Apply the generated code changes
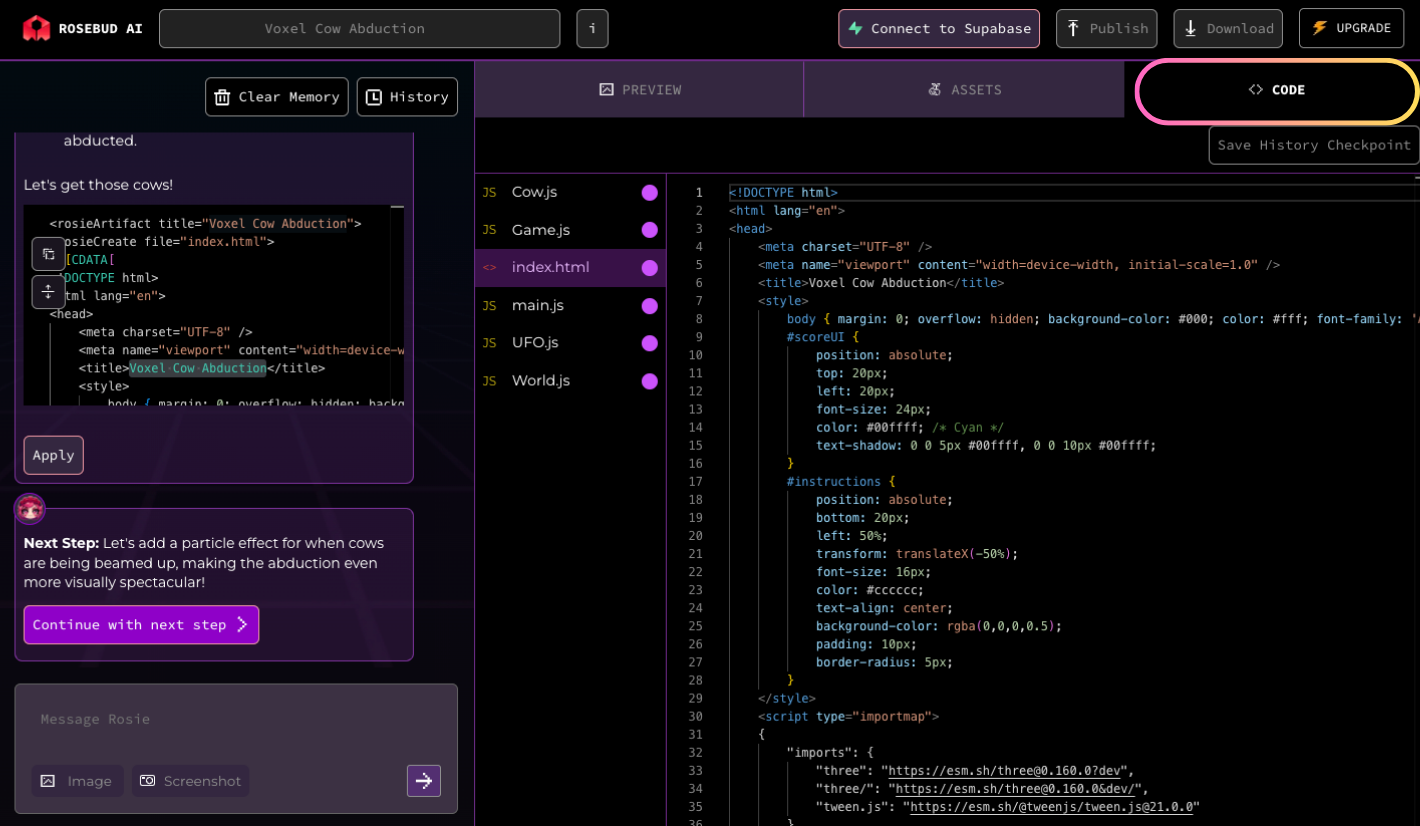The width and height of the screenshot is (1420, 826). point(54,455)
